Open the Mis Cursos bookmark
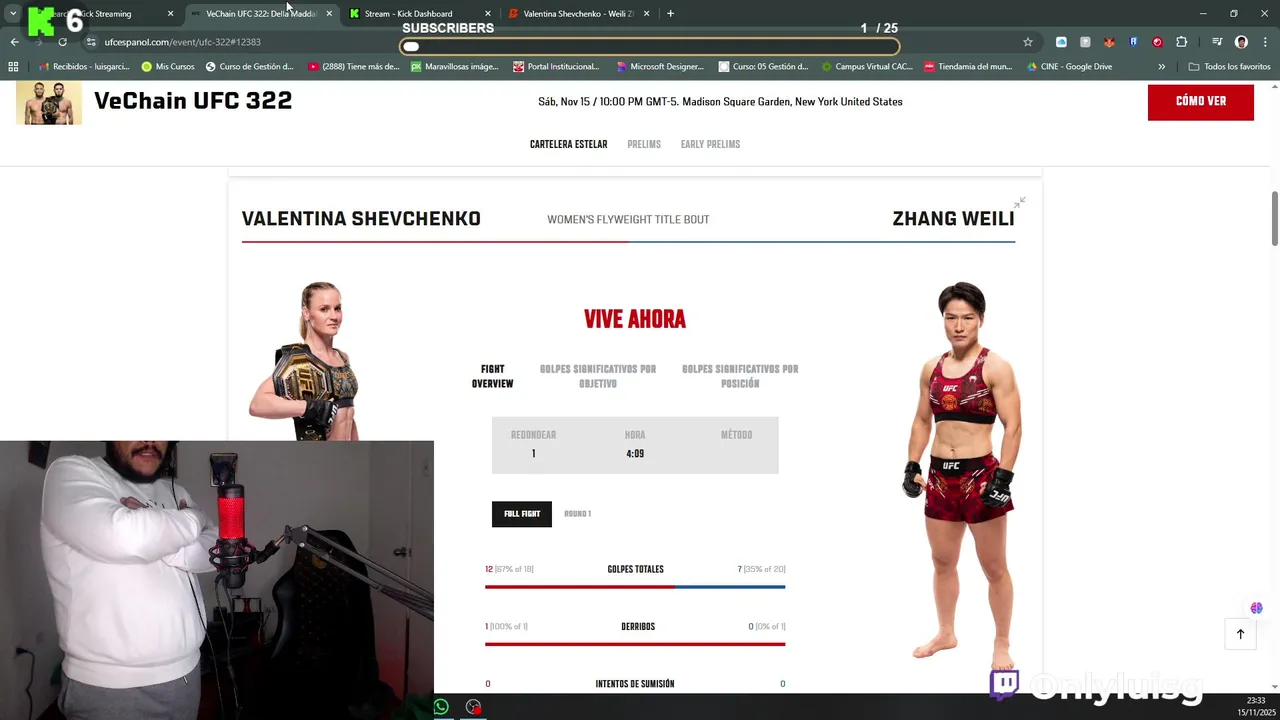The width and height of the screenshot is (1280, 720). point(168,67)
